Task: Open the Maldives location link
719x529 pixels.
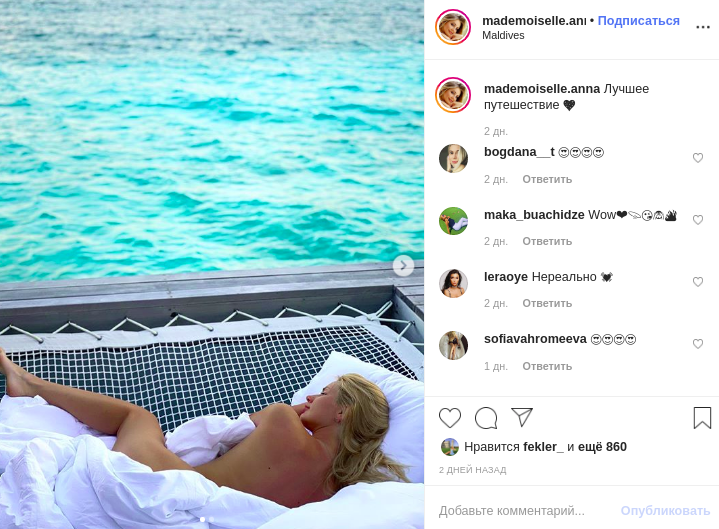Action: click(x=503, y=36)
